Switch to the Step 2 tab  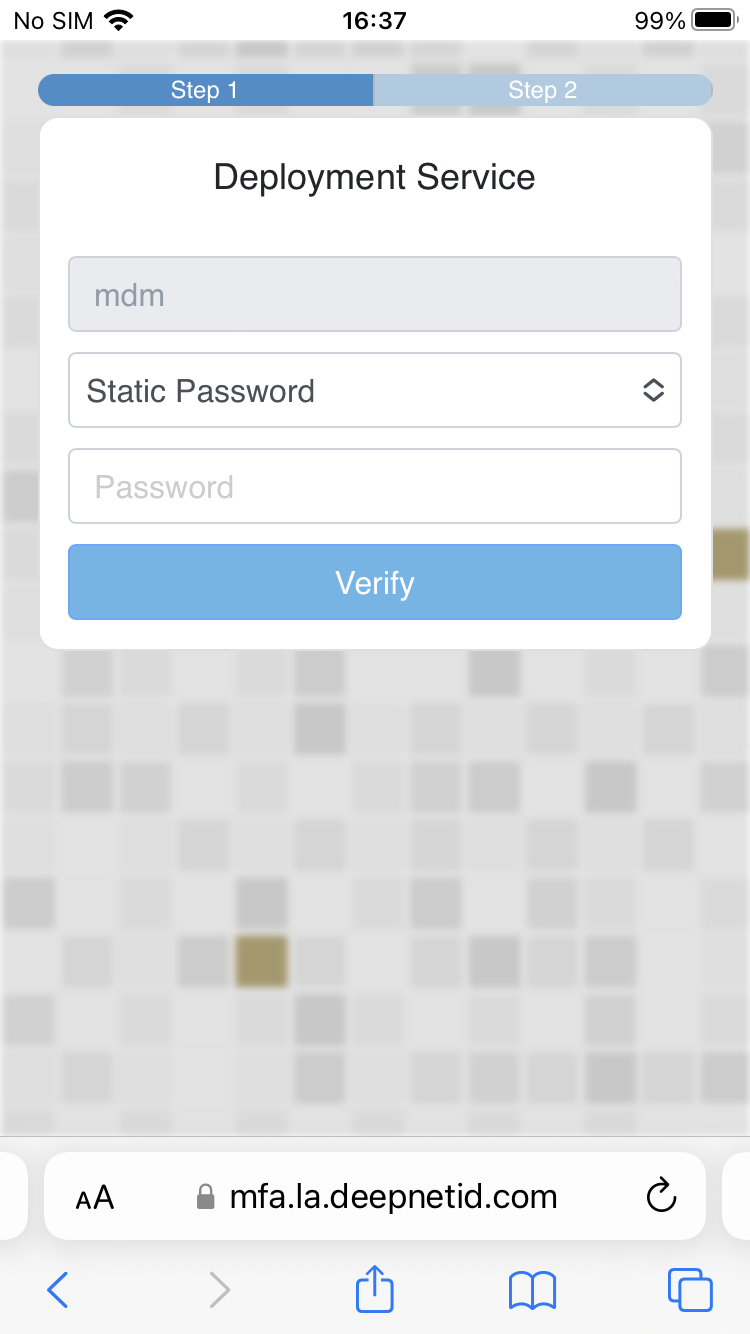(543, 90)
